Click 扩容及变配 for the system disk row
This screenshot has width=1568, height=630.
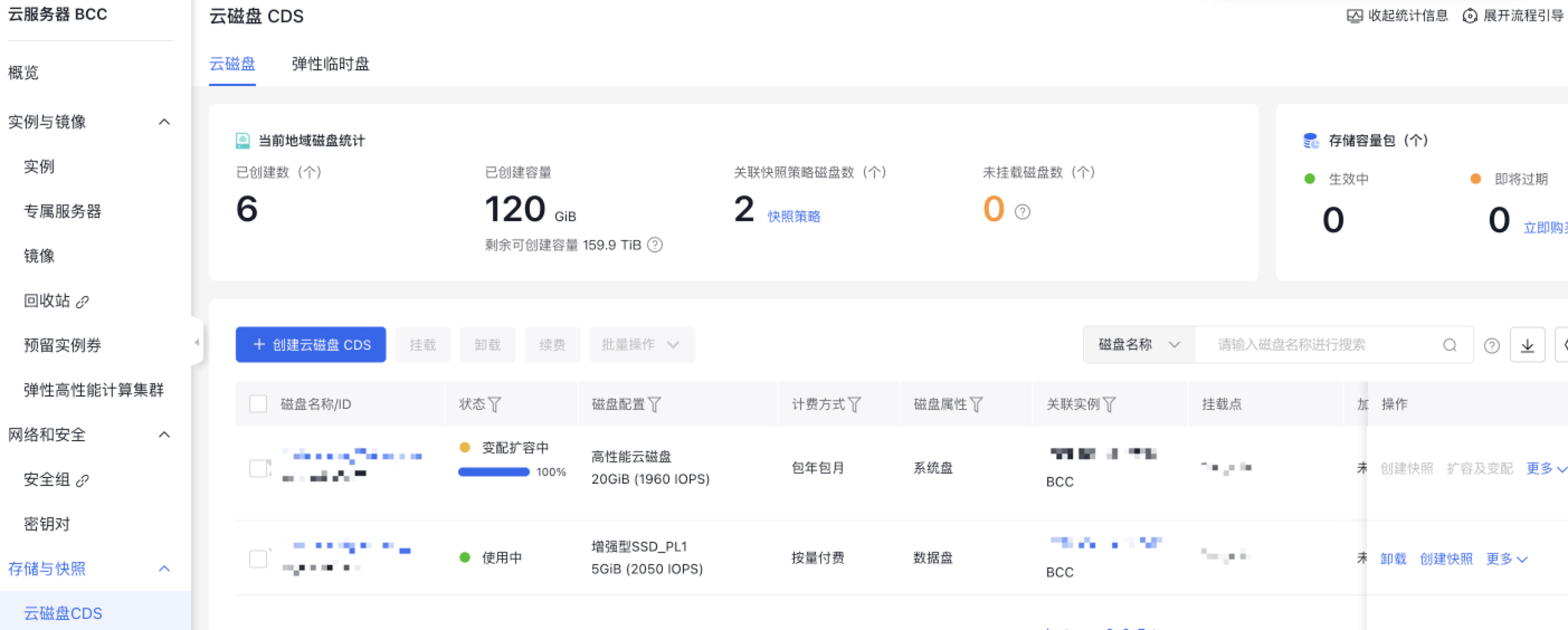point(1479,468)
